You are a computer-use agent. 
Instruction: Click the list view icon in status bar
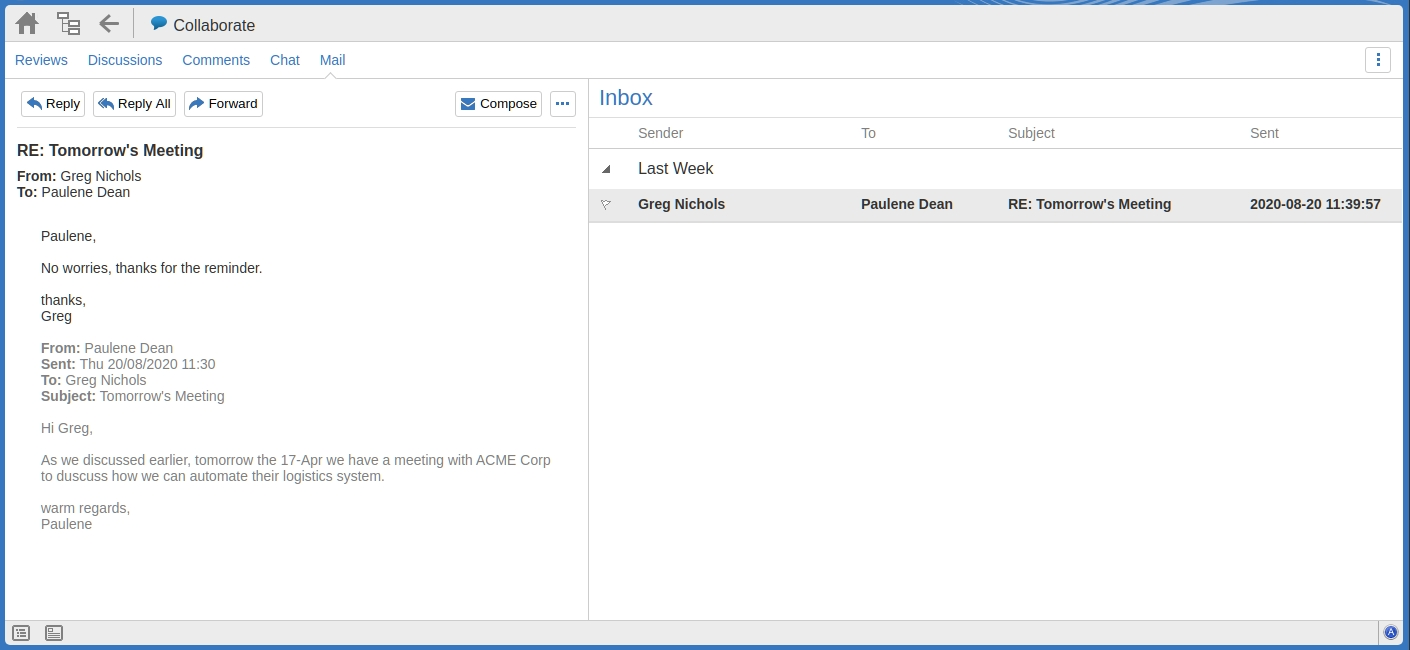[x=21, y=633]
